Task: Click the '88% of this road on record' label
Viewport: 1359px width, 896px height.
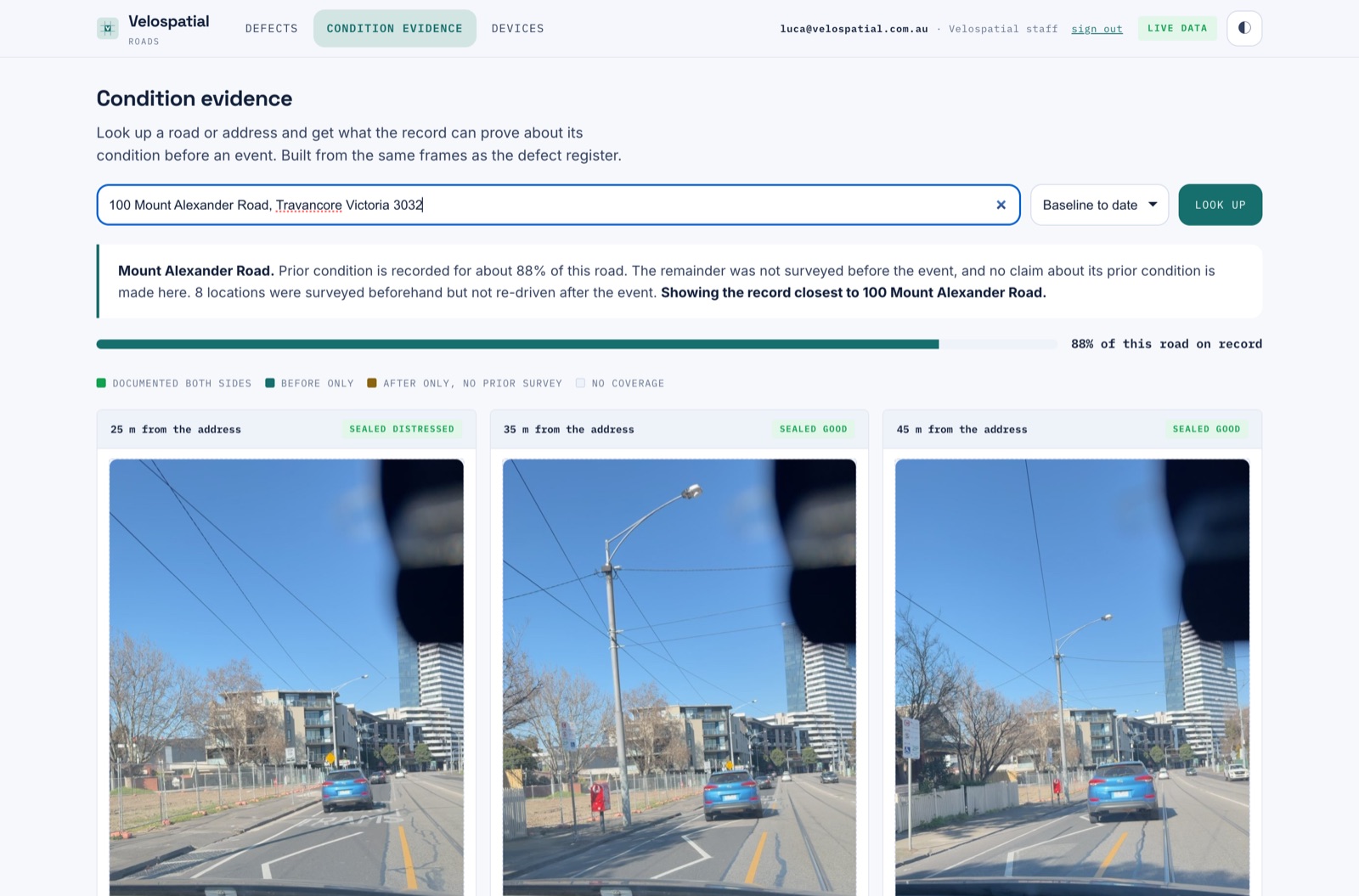Action: pyautogui.click(x=1166, y=344)
